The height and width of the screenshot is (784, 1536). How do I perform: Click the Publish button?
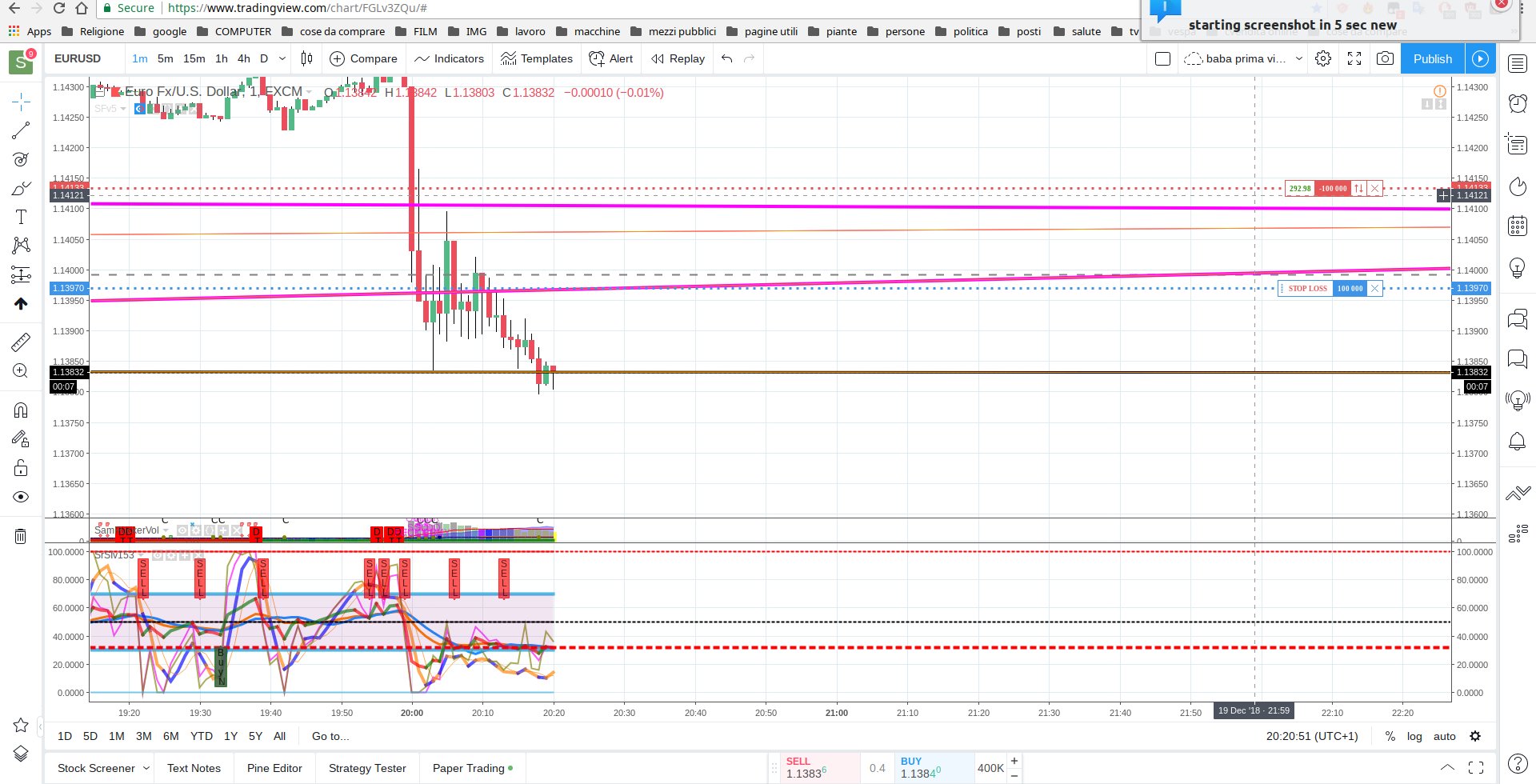click(x=1432, y=58)
